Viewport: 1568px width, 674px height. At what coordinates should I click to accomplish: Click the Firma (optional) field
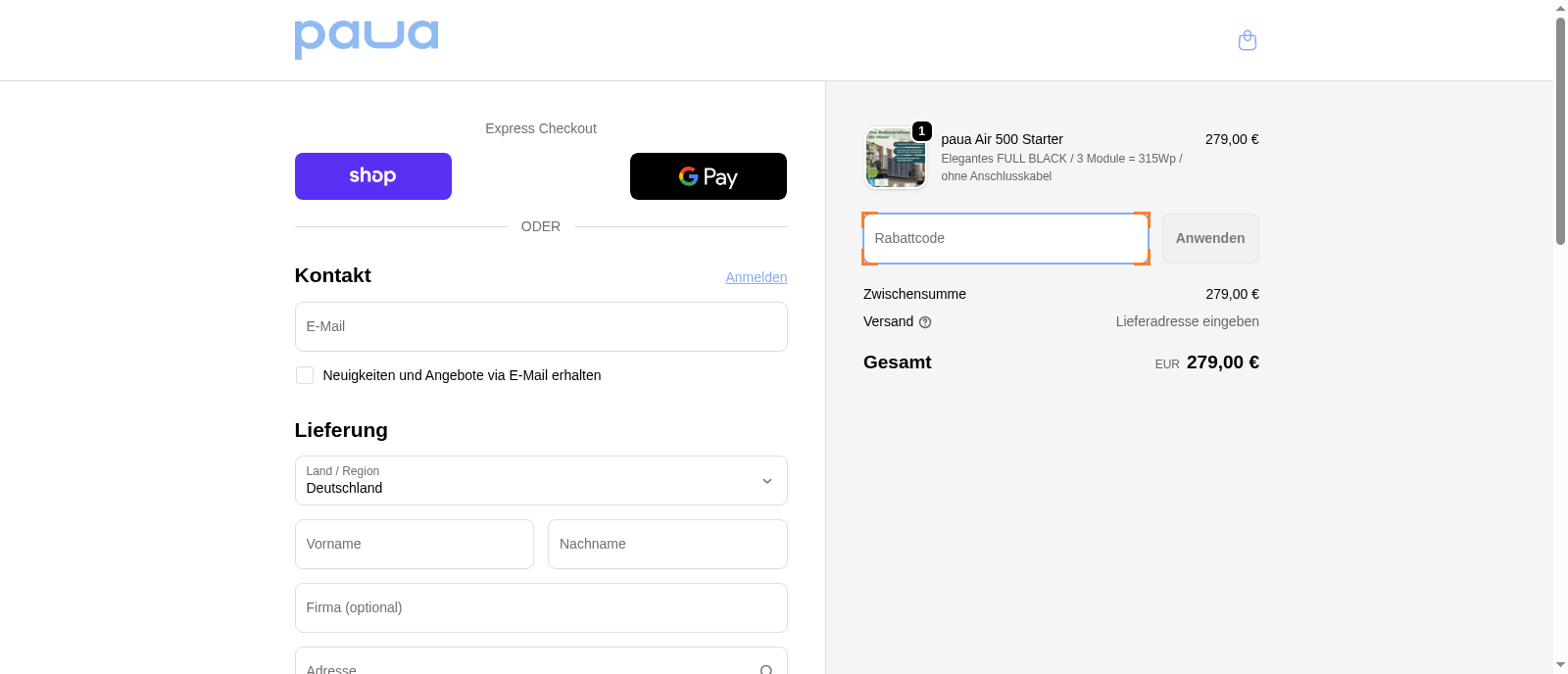[x=540, y=607]
